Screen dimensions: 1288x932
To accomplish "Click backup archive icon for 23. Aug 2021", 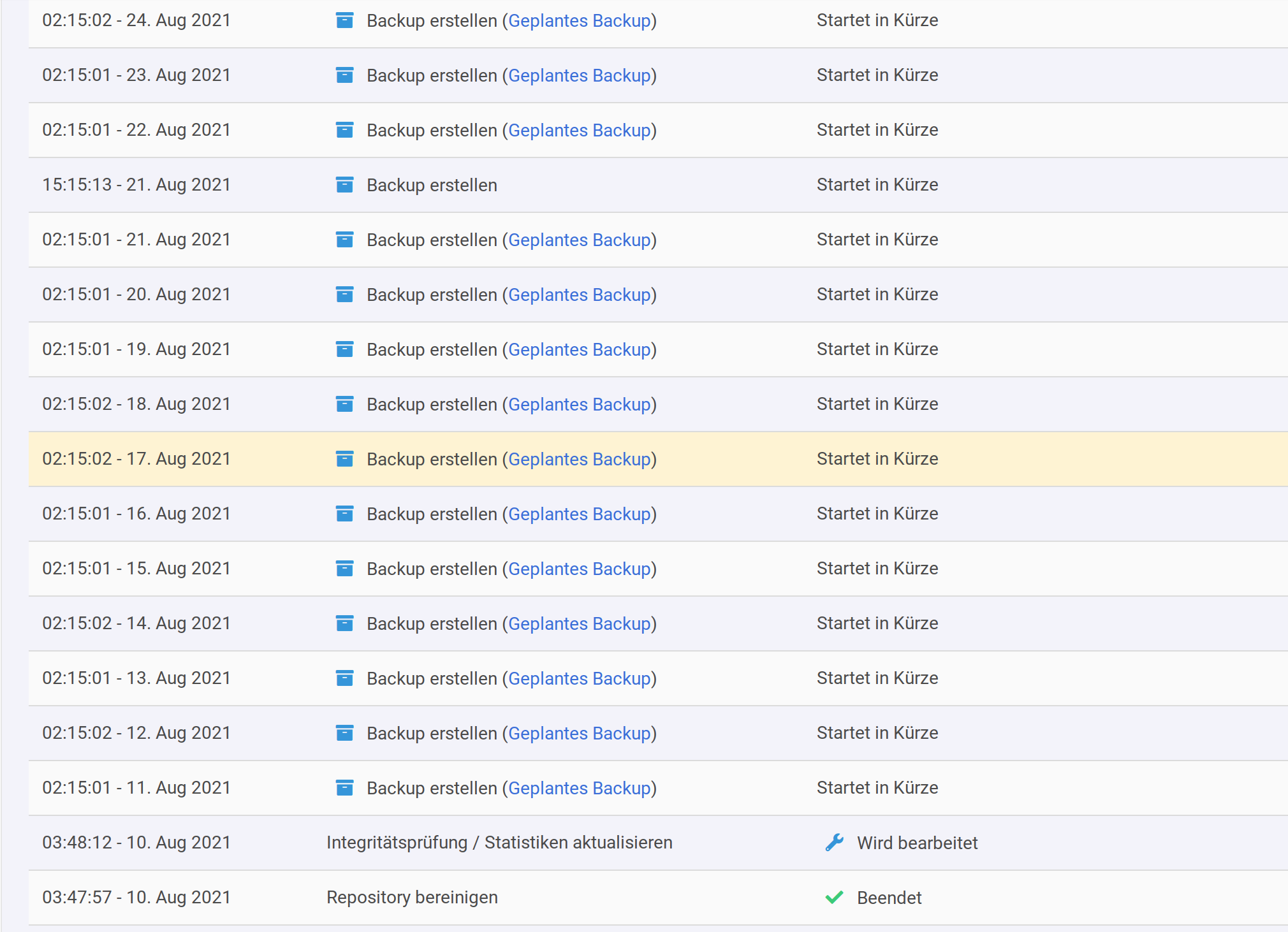I will tap(344, 75).
